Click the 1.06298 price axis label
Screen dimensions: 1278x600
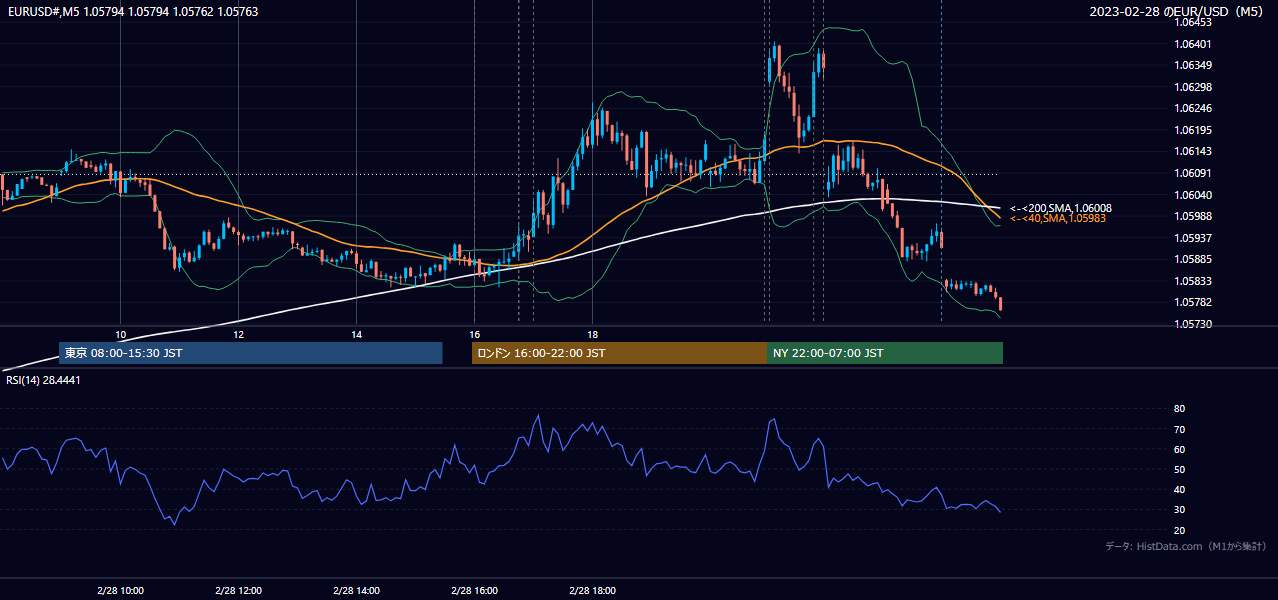1193,87
